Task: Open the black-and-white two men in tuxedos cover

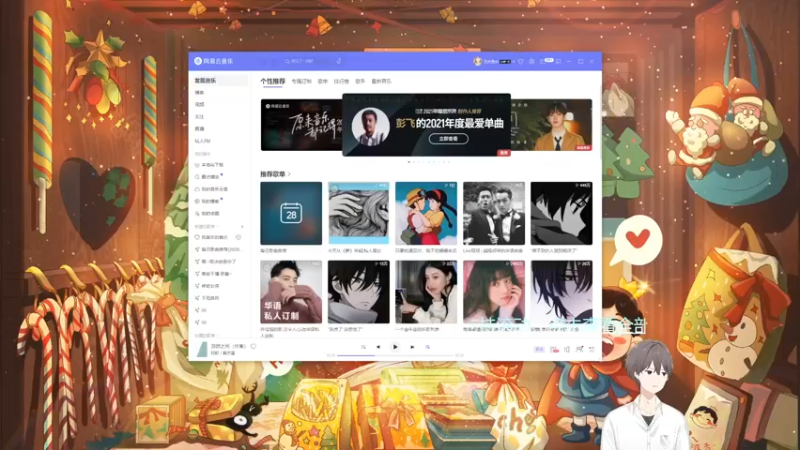Action: pos(494,213)
